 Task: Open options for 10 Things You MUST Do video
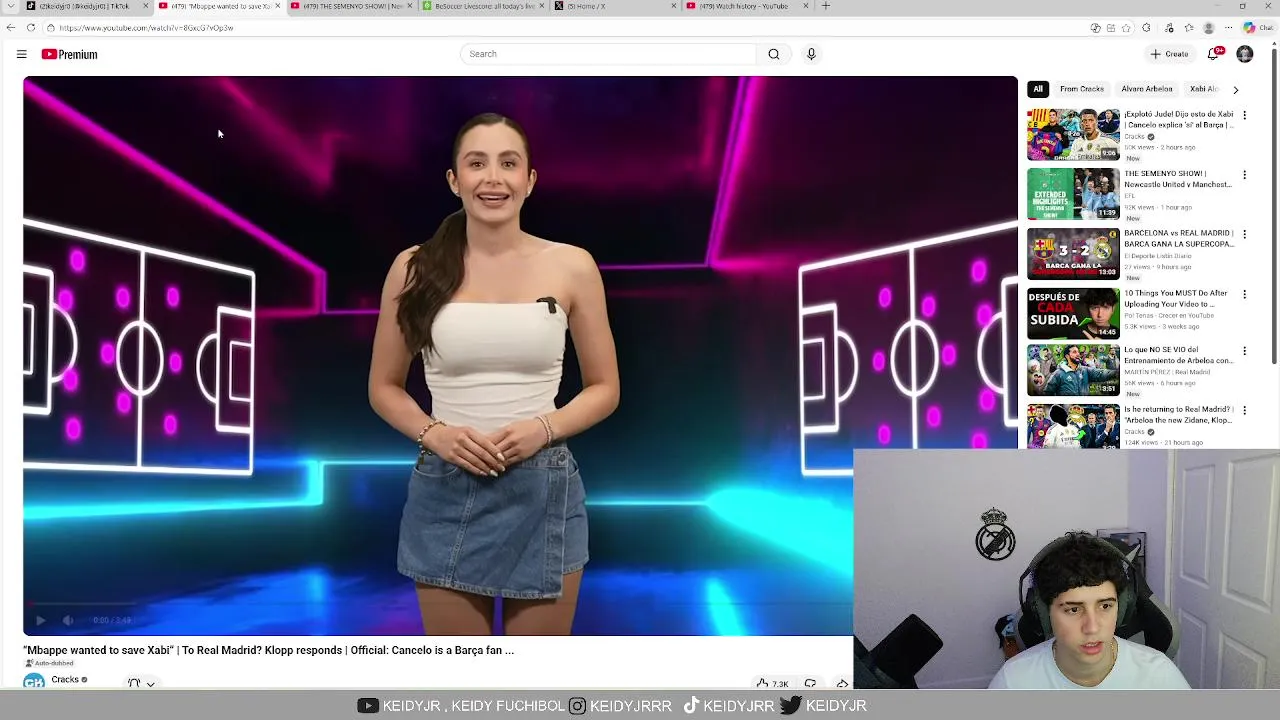1245,295
